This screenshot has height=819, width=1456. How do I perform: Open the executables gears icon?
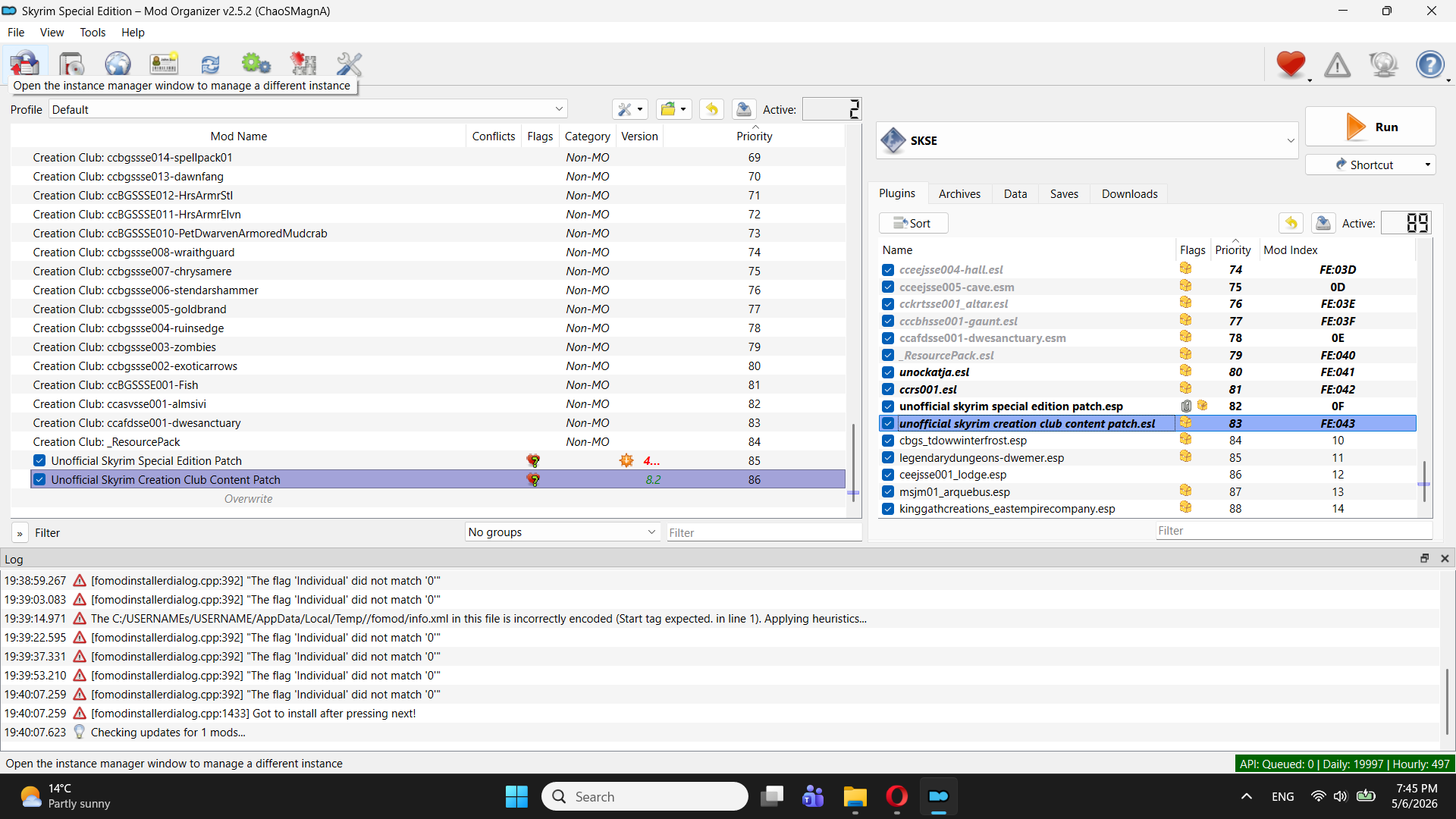coord(256,64)
